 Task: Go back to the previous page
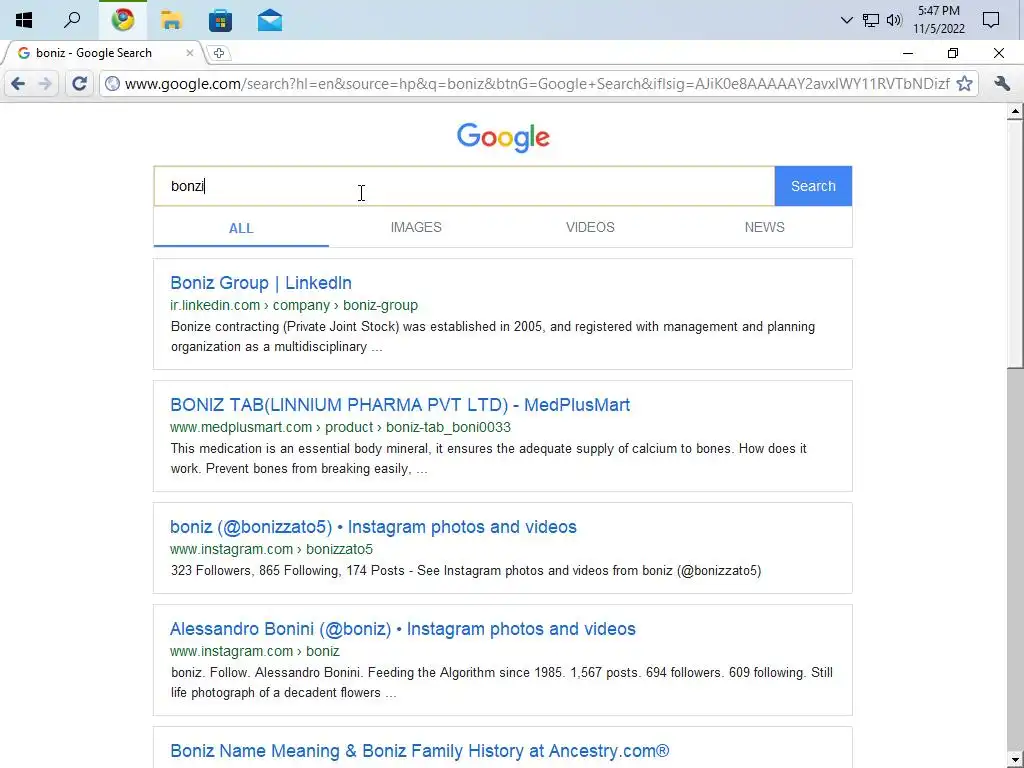click(x=18, y=84)
